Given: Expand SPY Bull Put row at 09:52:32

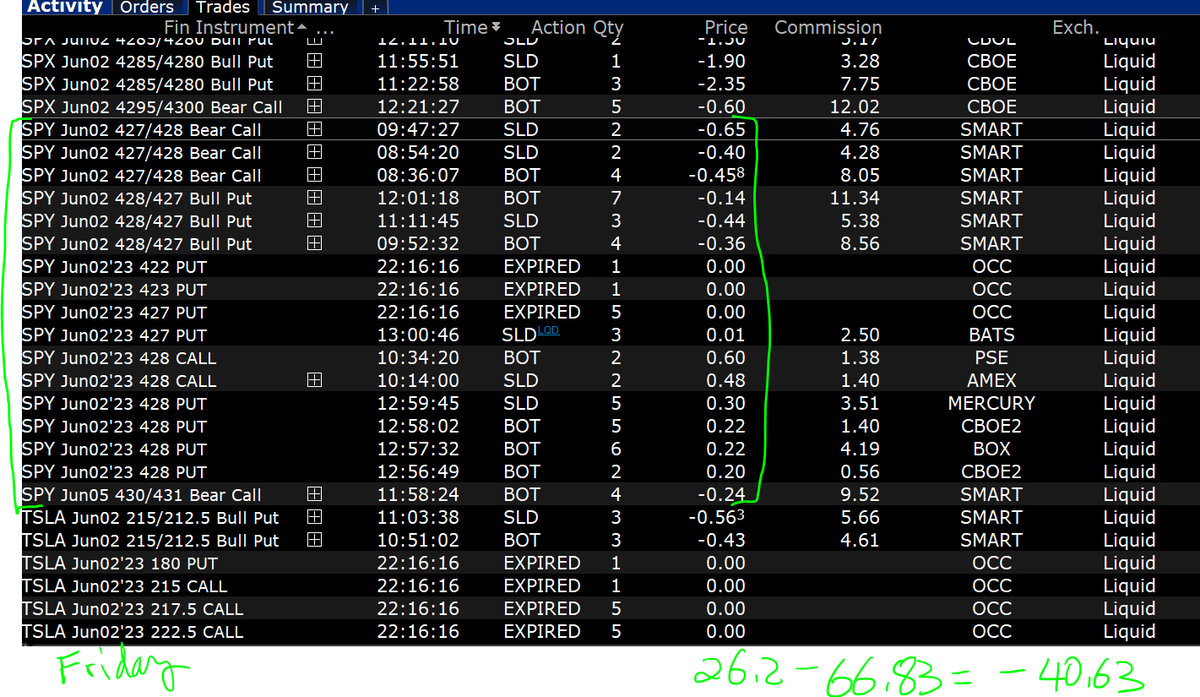Looking at the screenshot, I should 314,244.
